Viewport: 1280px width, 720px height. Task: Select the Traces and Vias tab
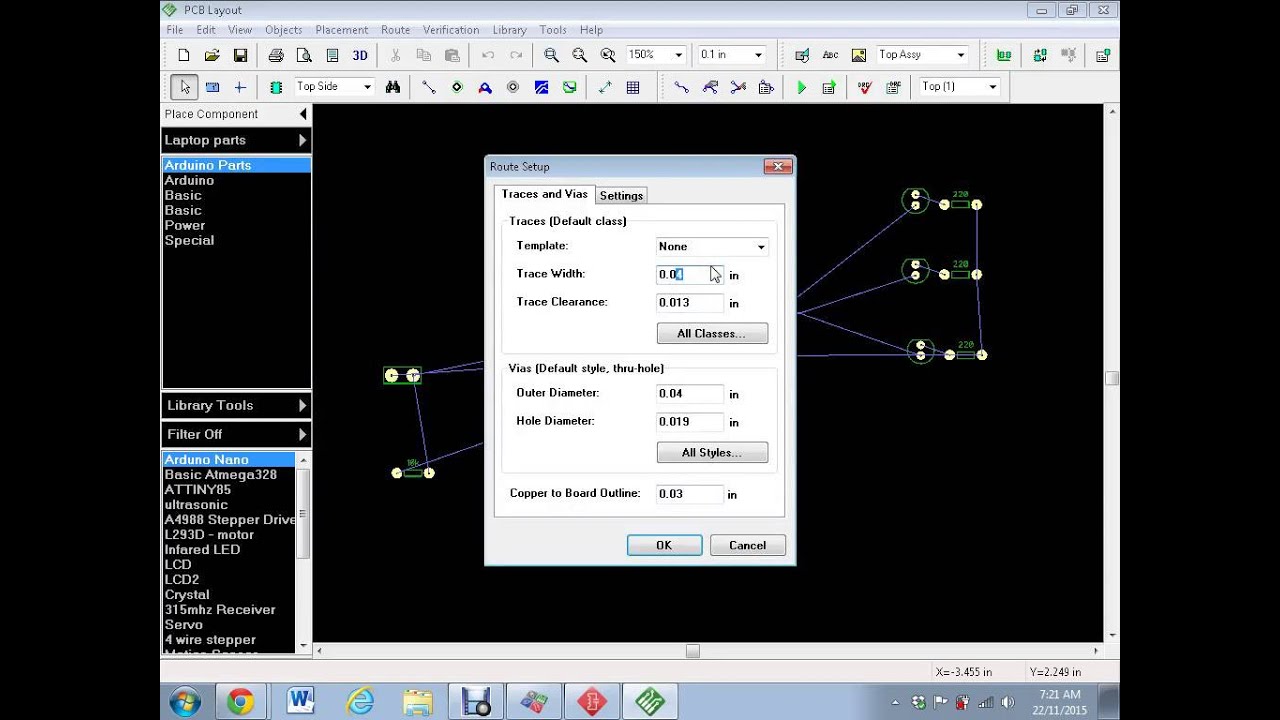click(x=544, y=194)
